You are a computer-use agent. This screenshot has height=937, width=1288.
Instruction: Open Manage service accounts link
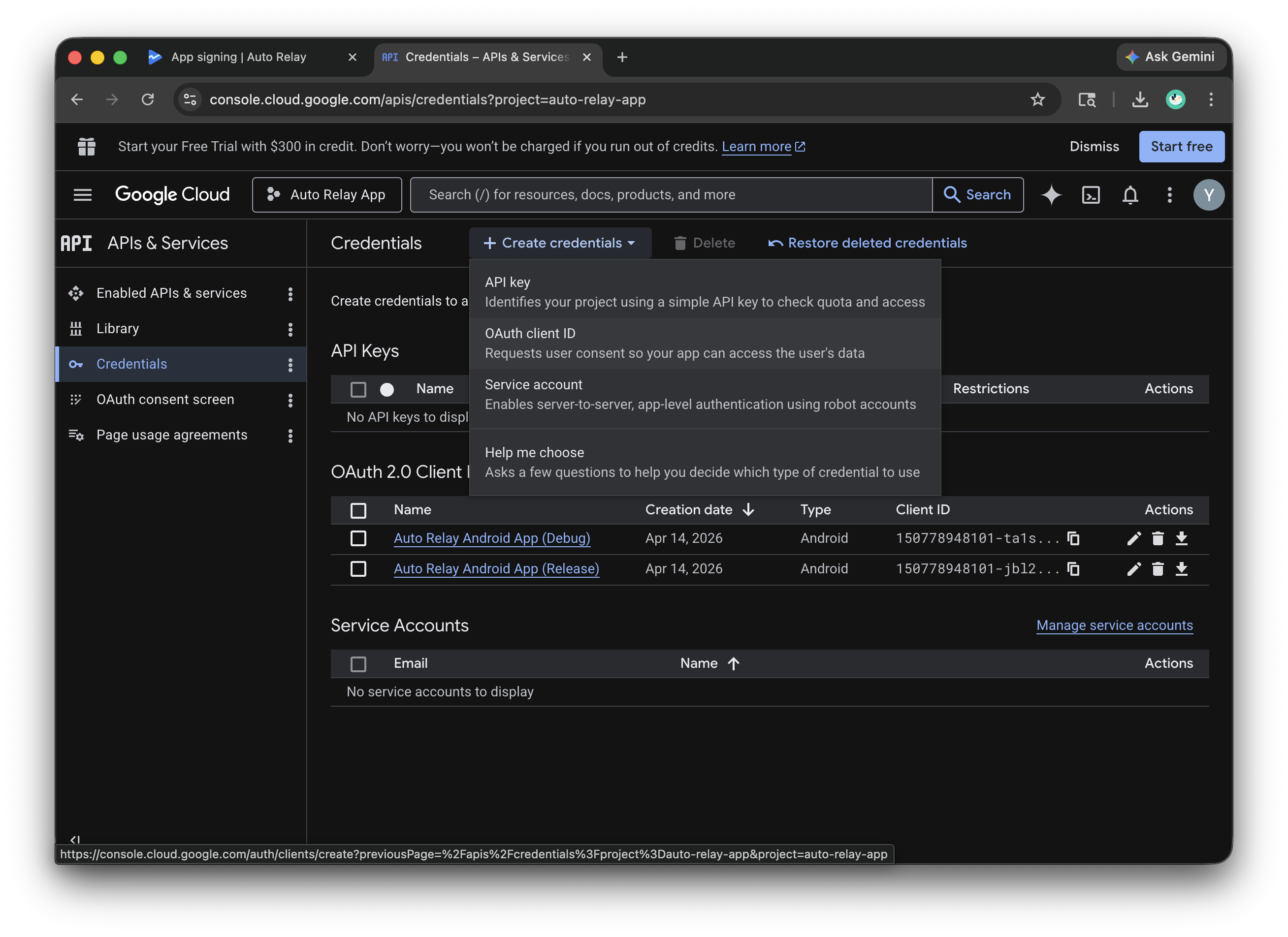(x=1114, y=625)
